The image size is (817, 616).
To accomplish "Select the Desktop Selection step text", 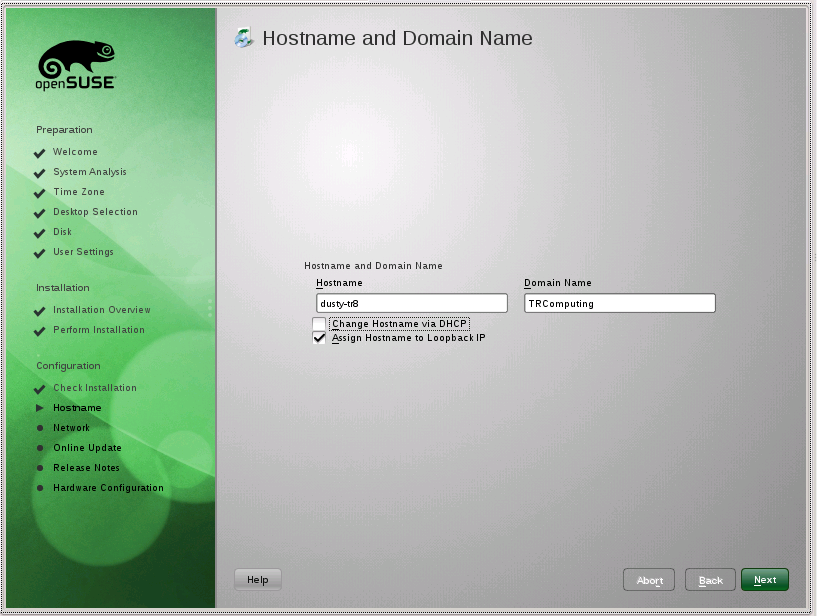I will 95,212.
